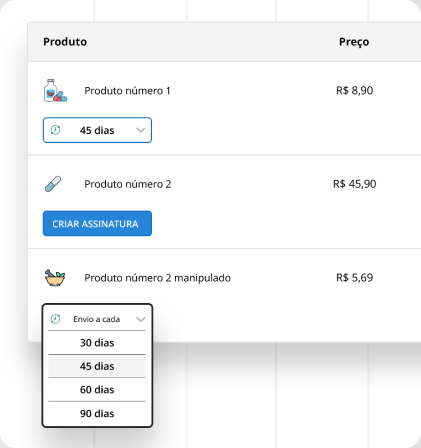Click the medicine bottle and pills icon
The image size is (421, 448).
coord(55,90)
